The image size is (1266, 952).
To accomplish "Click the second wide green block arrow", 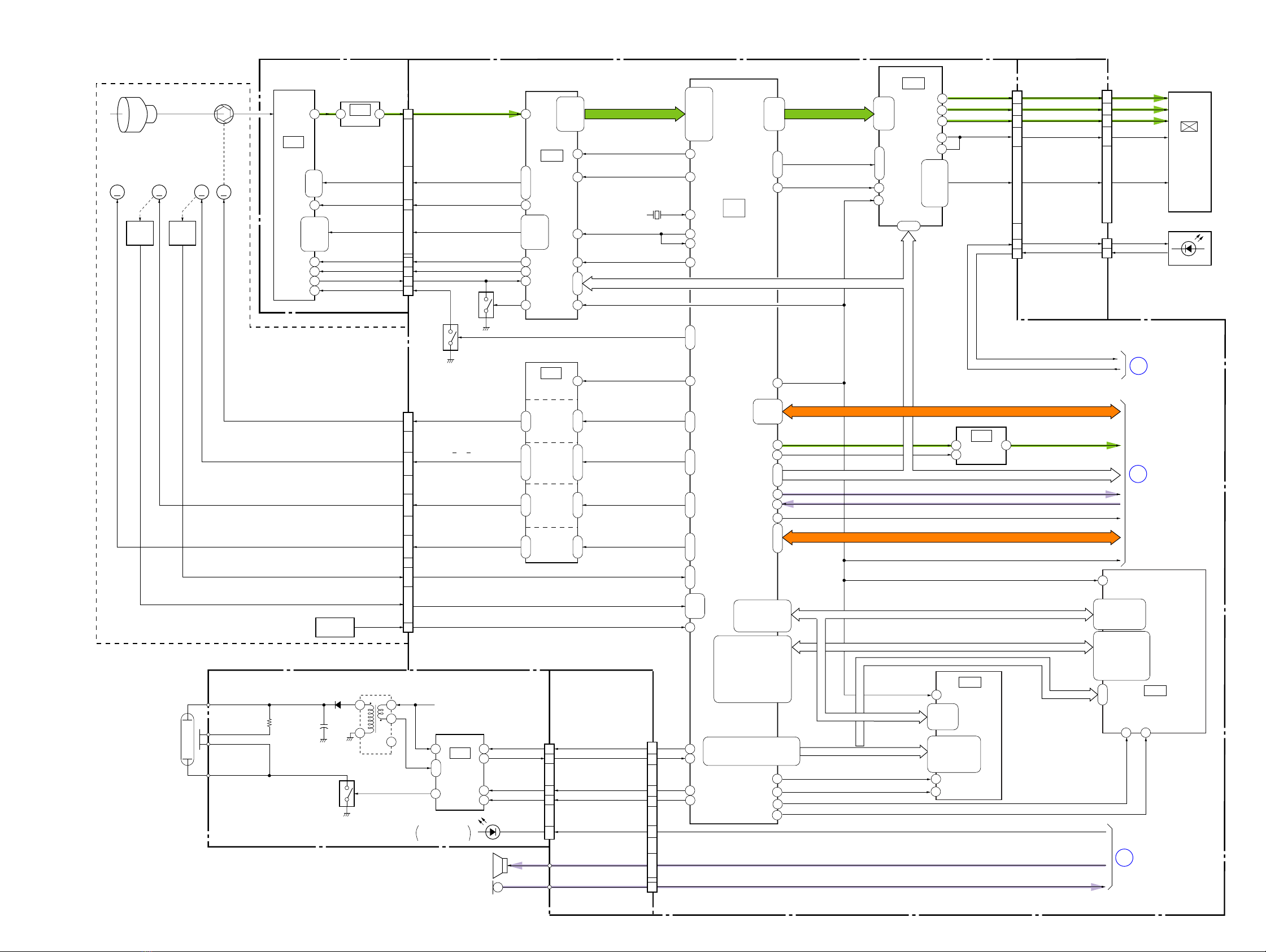I will point(829,114).
